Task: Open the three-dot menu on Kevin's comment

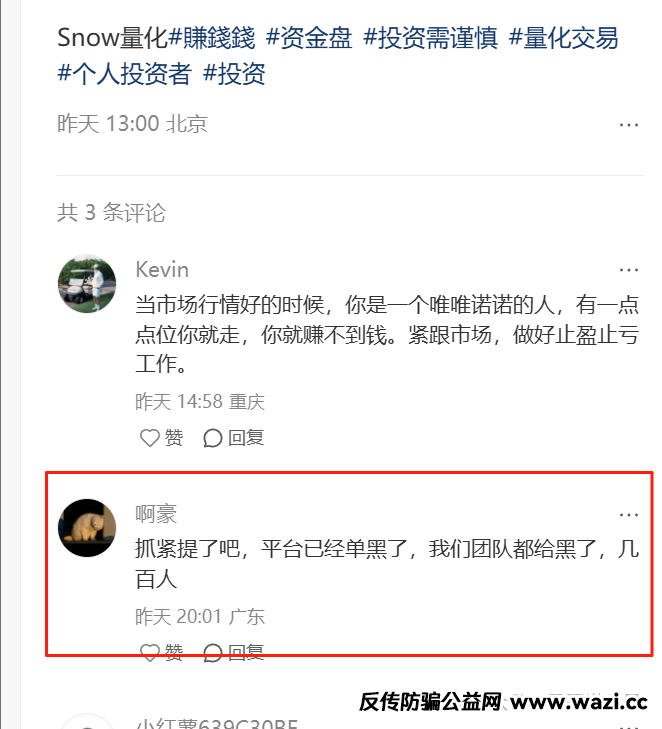Action: (629, 270)
